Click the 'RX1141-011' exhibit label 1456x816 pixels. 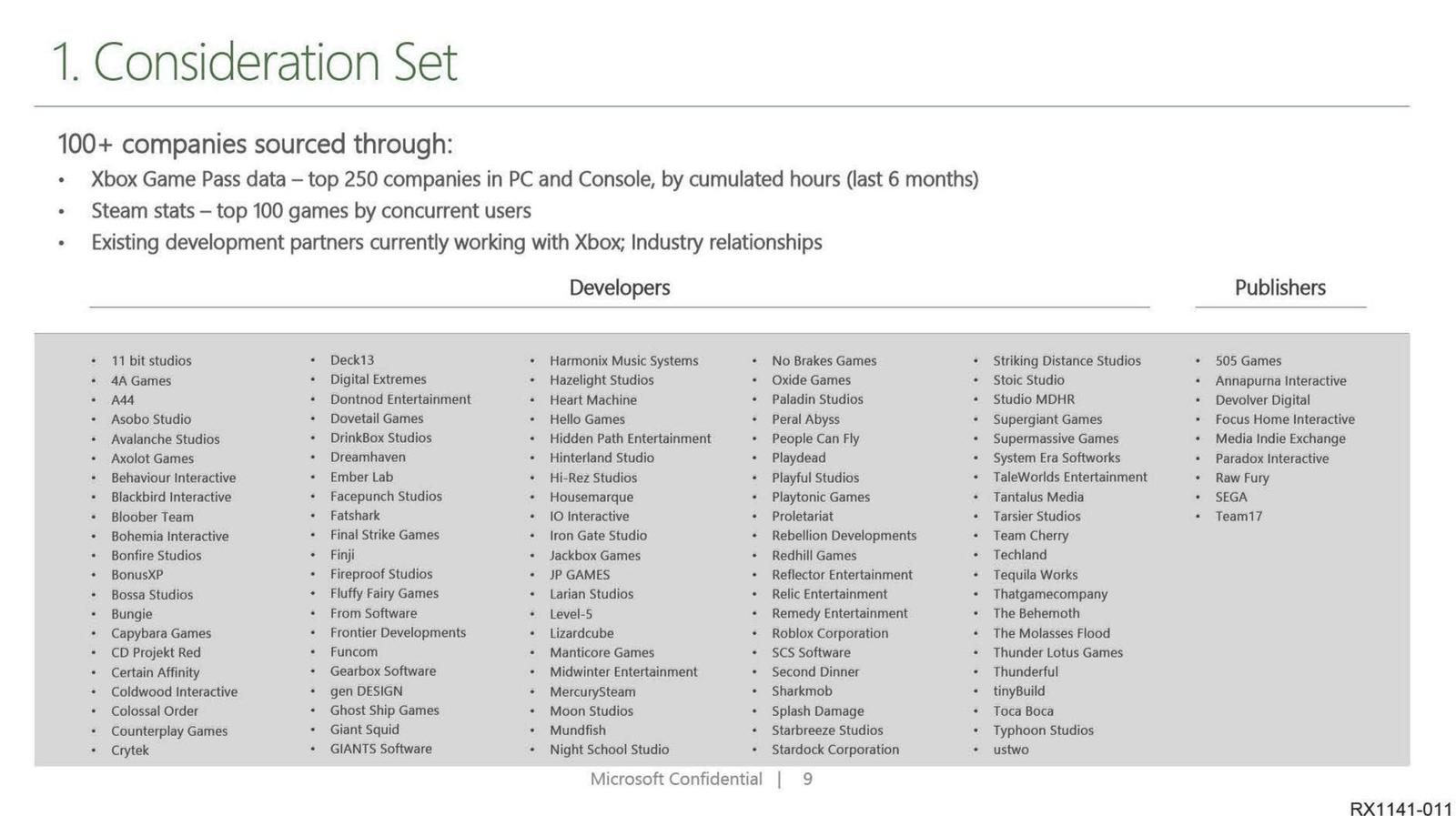tap(1400, 809)
